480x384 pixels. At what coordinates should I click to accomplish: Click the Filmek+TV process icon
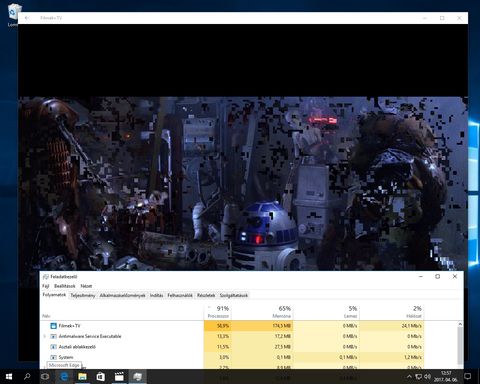tap(53, 326)
